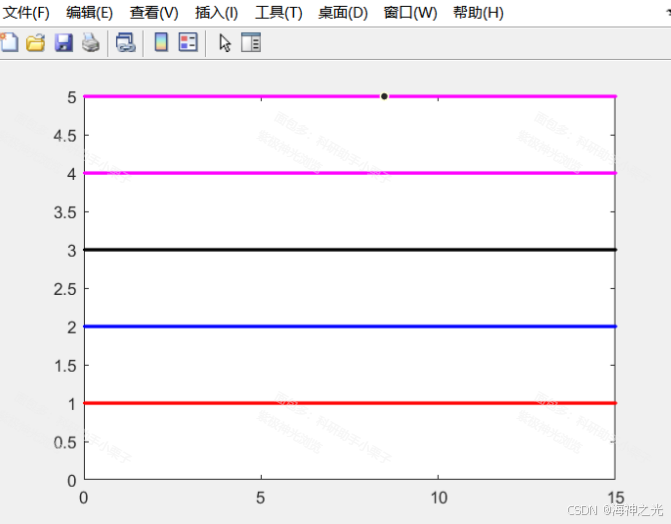Print the figure with printer icon
The height and width of the screenshot is (524, 671).
coord(90,43)
